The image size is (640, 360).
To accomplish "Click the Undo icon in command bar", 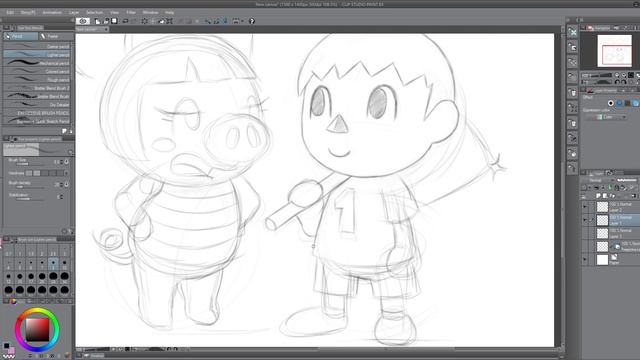I will coord(126,21).
